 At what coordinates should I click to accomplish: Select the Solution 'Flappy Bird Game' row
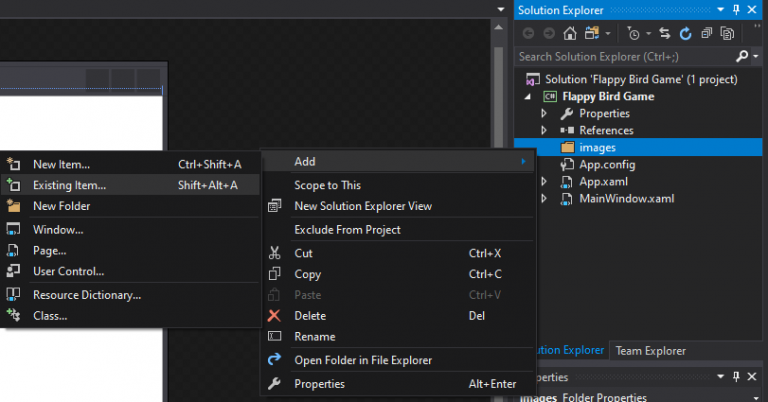click(638, 79)
